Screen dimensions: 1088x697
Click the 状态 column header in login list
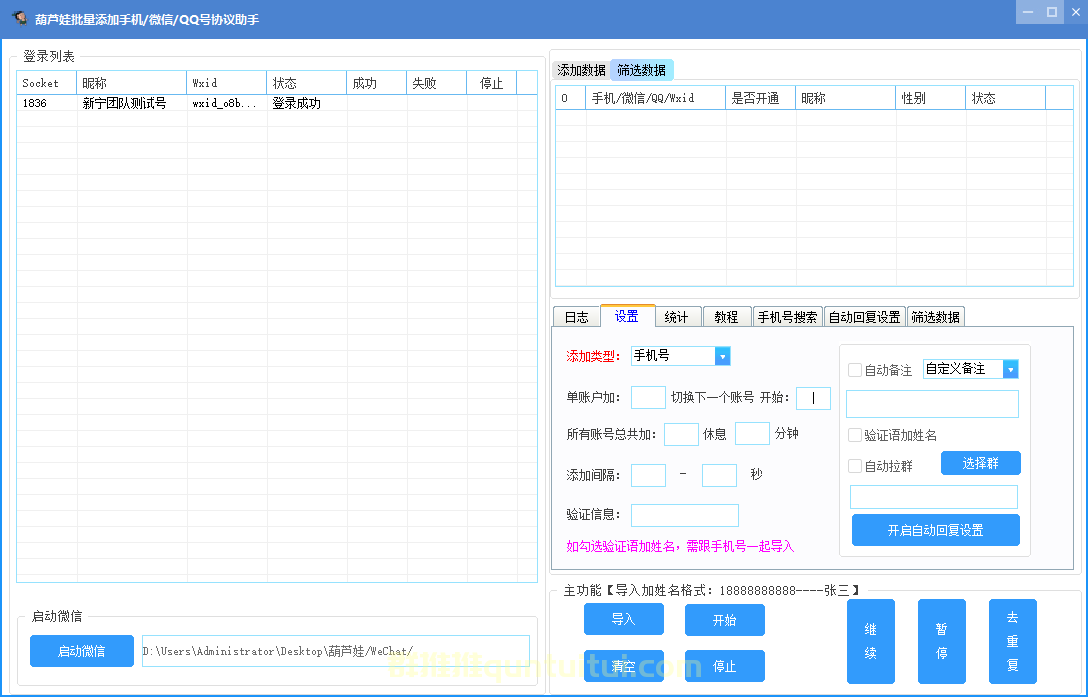[307, 83]
